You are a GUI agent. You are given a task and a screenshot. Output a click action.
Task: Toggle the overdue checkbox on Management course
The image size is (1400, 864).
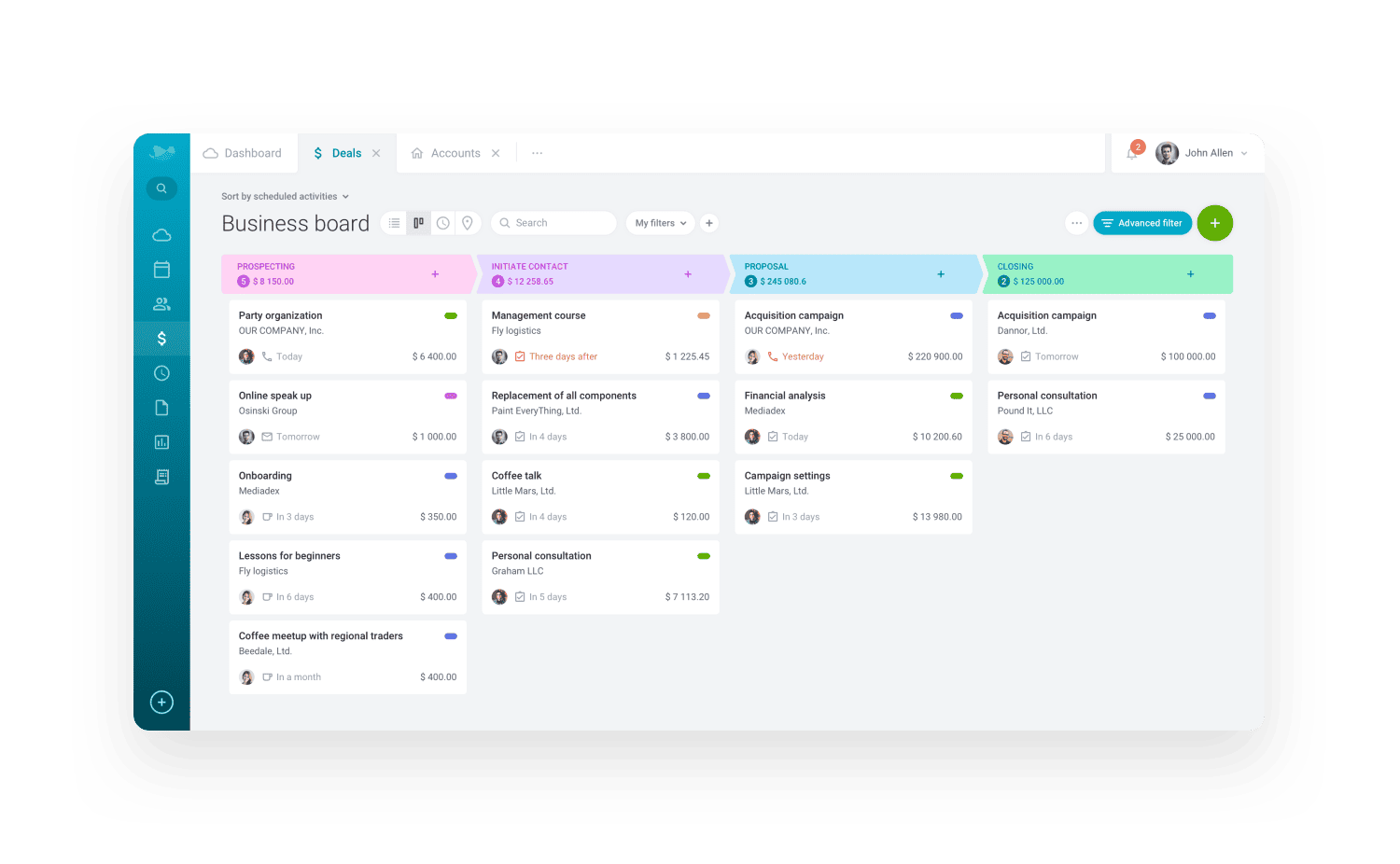click(520, 355)
